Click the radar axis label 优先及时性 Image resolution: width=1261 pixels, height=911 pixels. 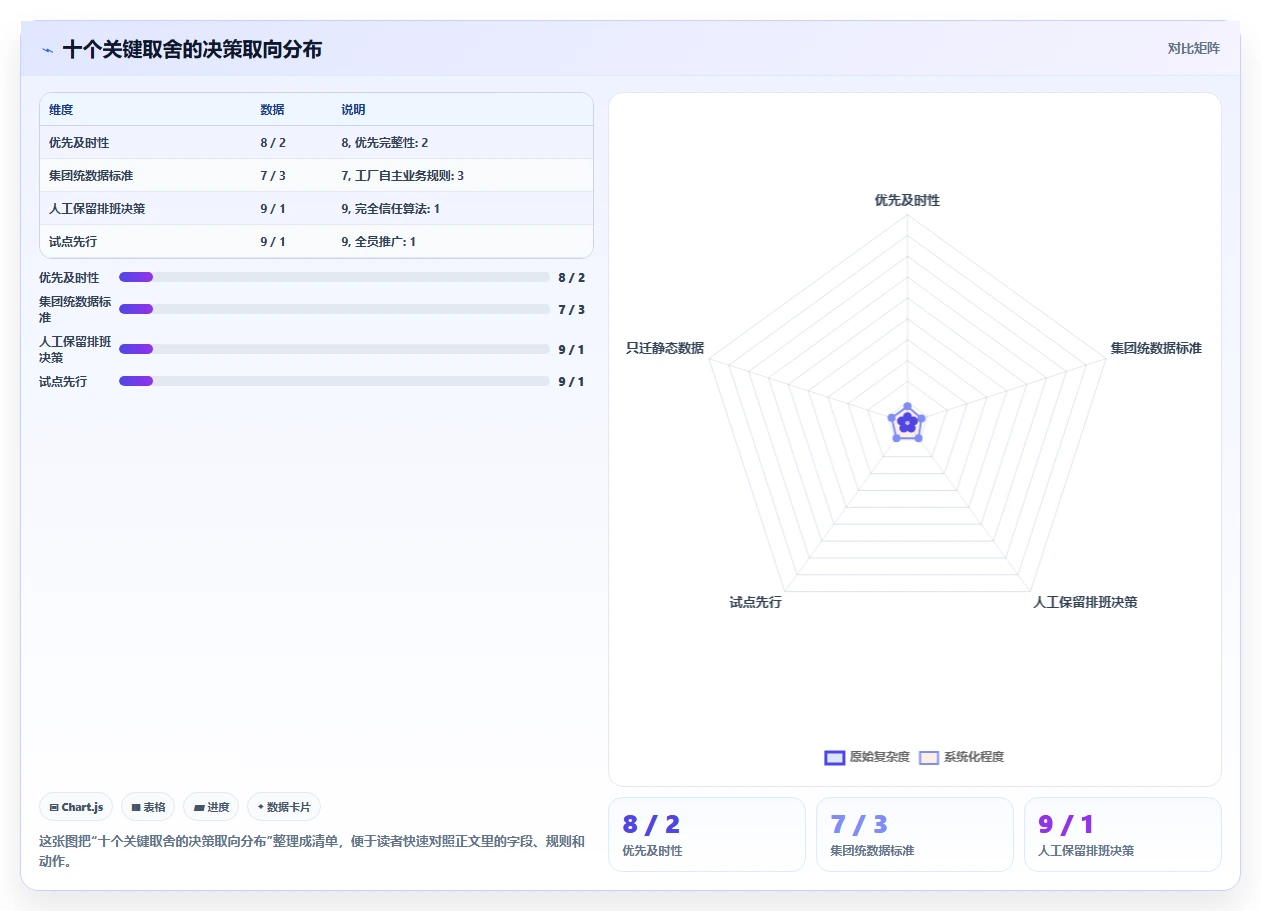(907, 200)
